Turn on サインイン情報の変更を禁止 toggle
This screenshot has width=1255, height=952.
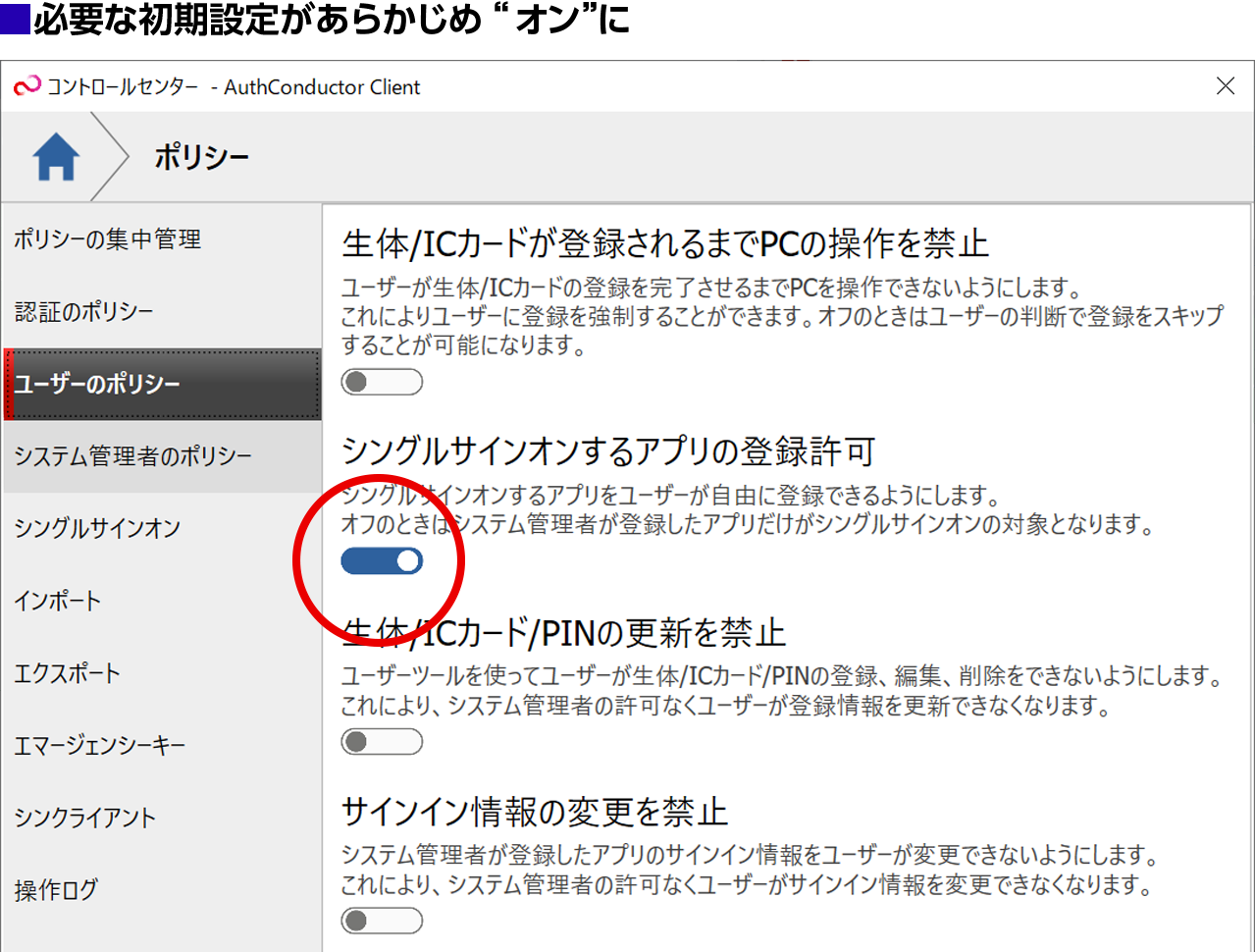(382, 920)
